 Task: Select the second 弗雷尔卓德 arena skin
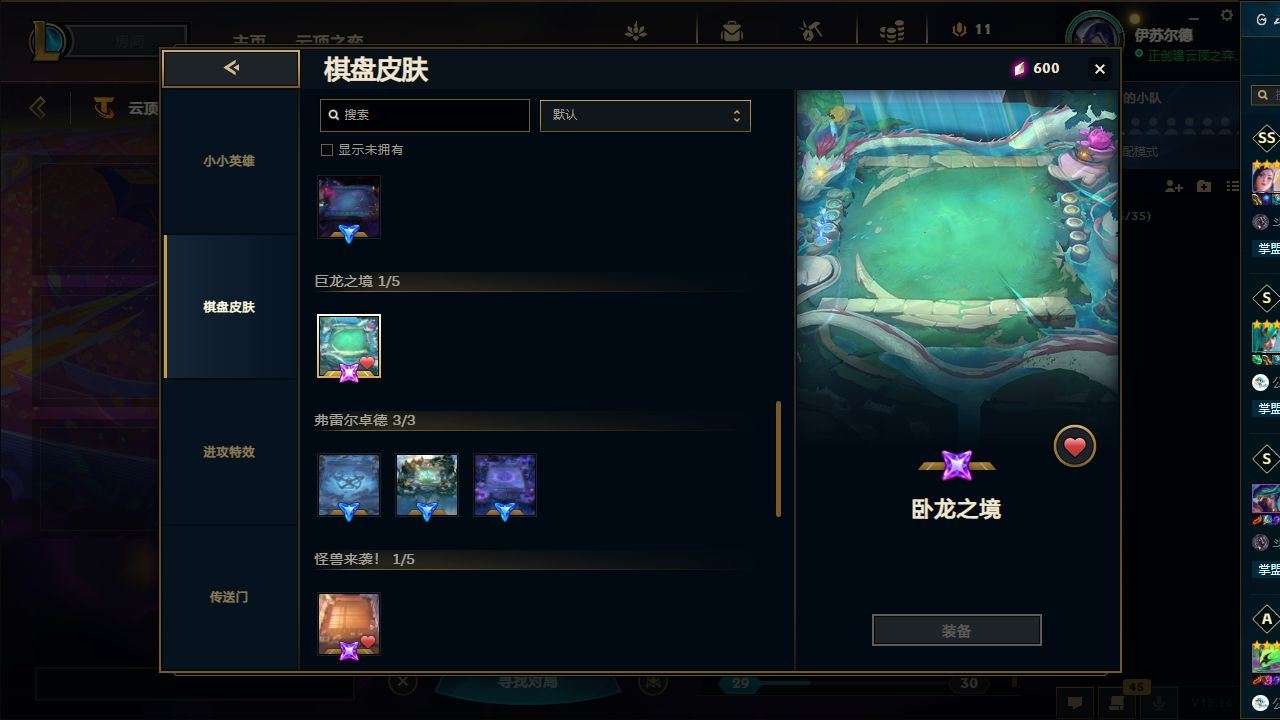pos(427,485)
